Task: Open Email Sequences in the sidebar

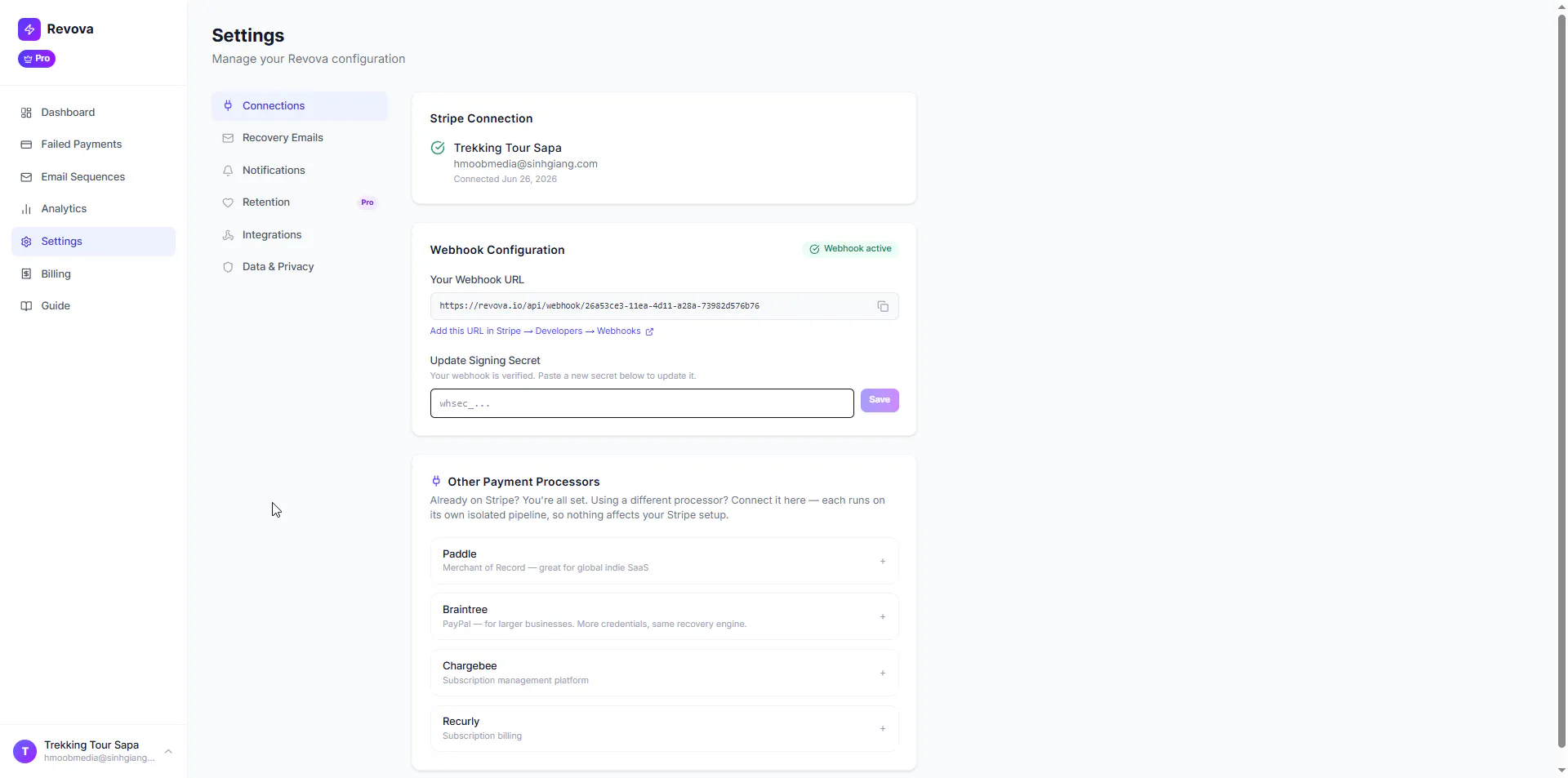Action: tap(93, 177)
